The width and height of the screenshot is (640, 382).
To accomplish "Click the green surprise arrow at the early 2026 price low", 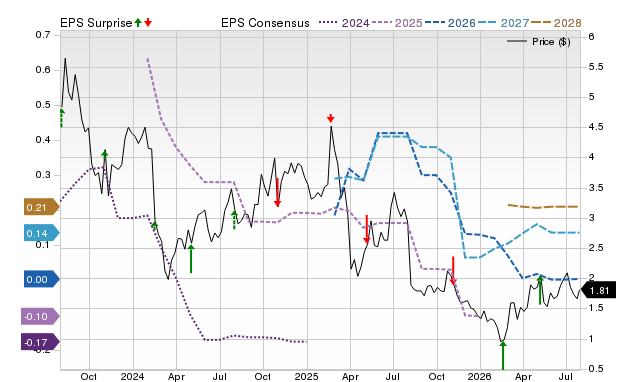I will (503, 355).
